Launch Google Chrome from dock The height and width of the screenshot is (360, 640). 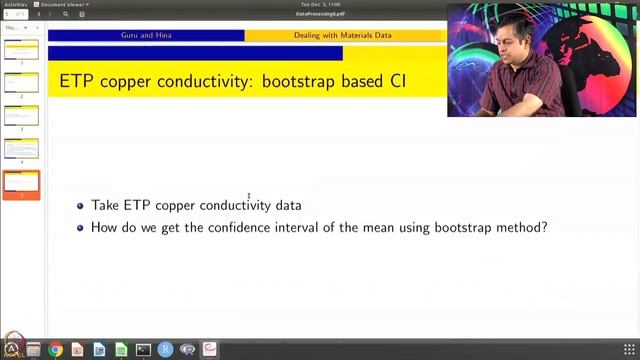pos(56,349)
